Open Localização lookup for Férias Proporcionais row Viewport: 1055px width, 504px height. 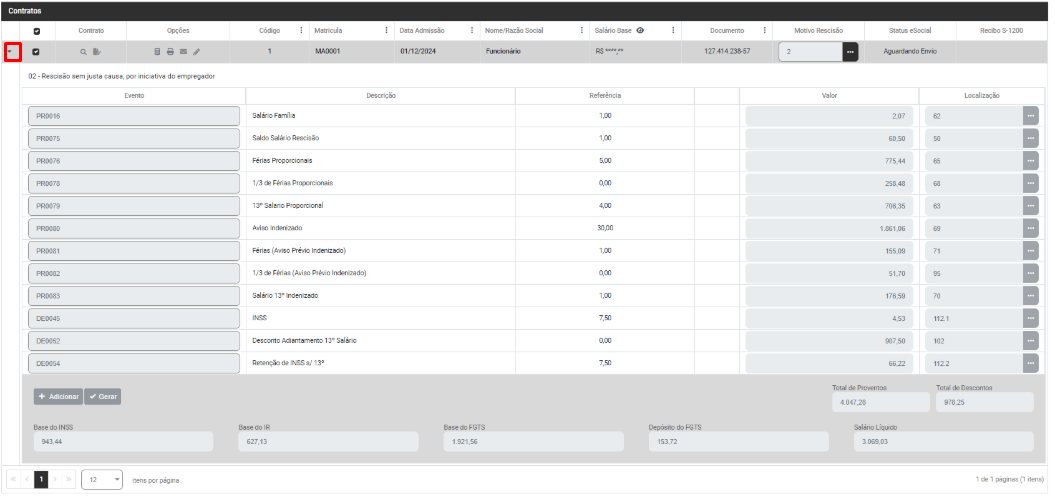1031,161
